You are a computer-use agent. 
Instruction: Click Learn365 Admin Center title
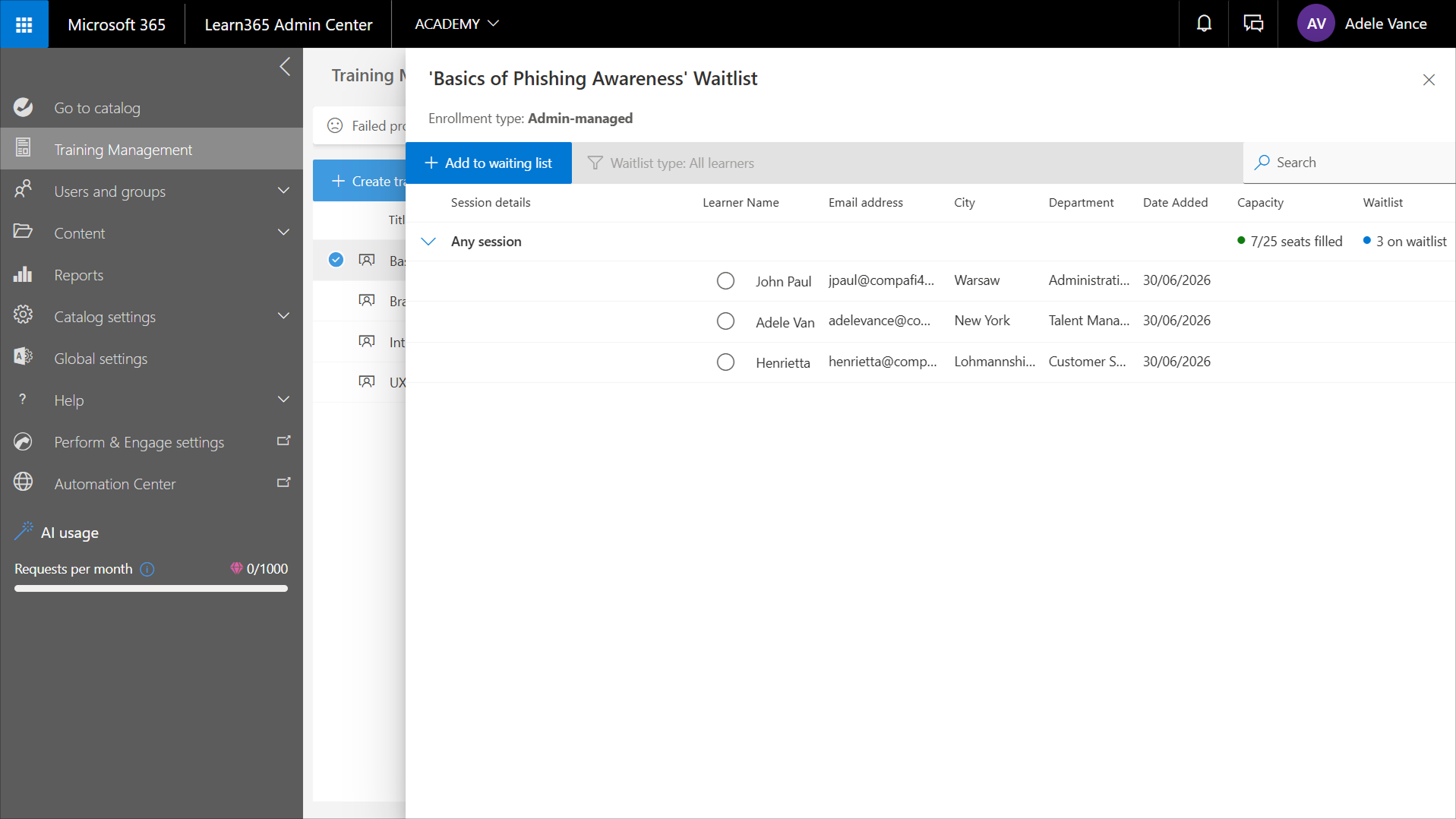click(x=289, y=24)
